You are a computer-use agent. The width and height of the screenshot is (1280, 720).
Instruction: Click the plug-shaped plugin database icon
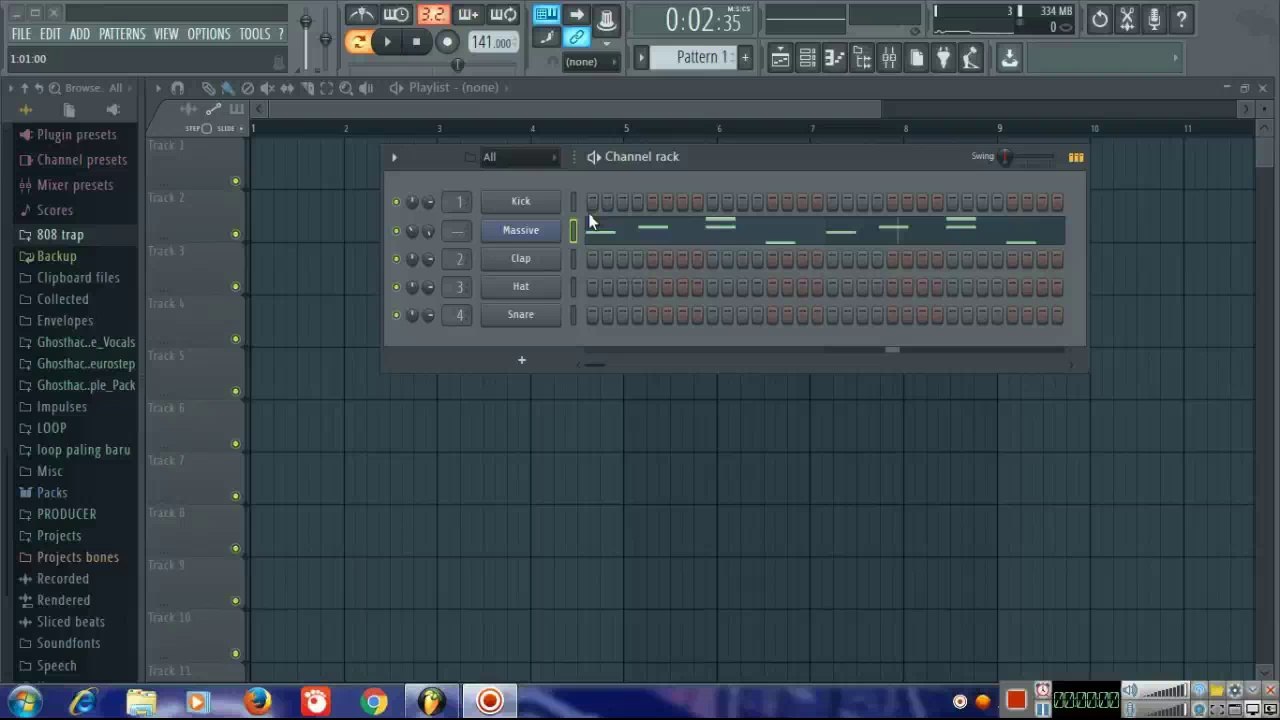point(943,57)
